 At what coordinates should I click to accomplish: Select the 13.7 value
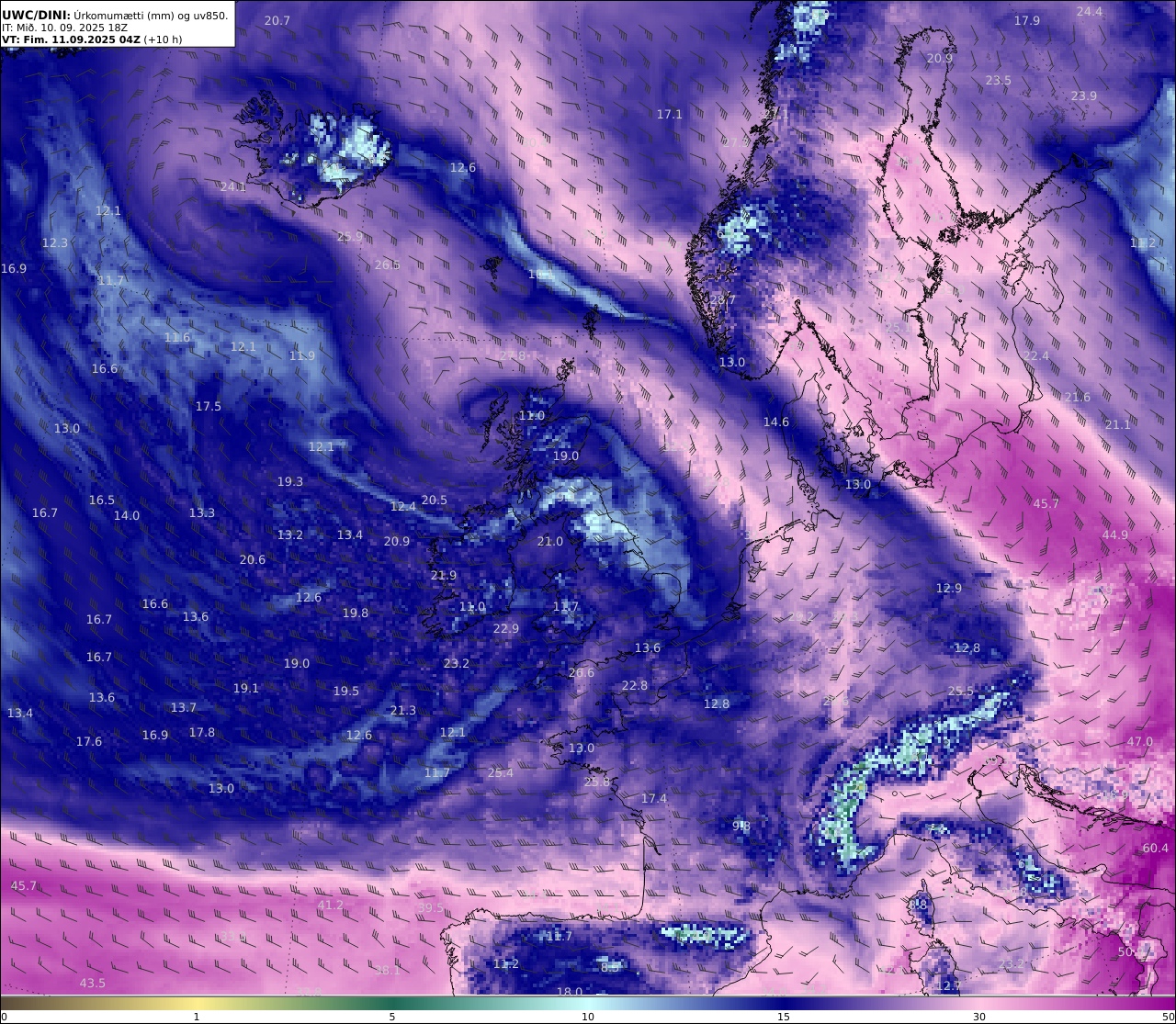[183, 708]
